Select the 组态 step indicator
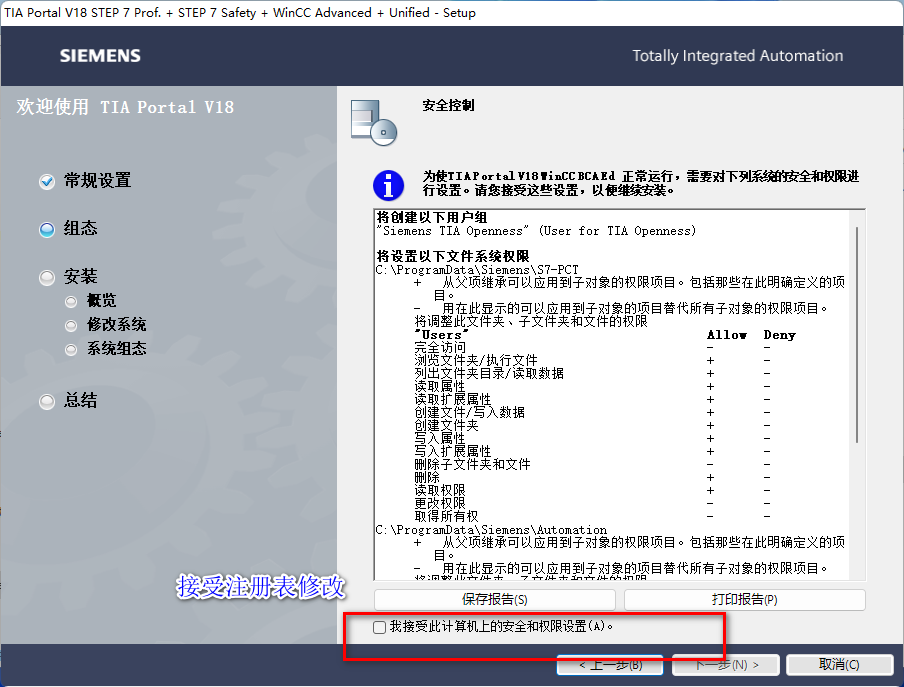This screenshot has width=904, height=687. (47, 229)
